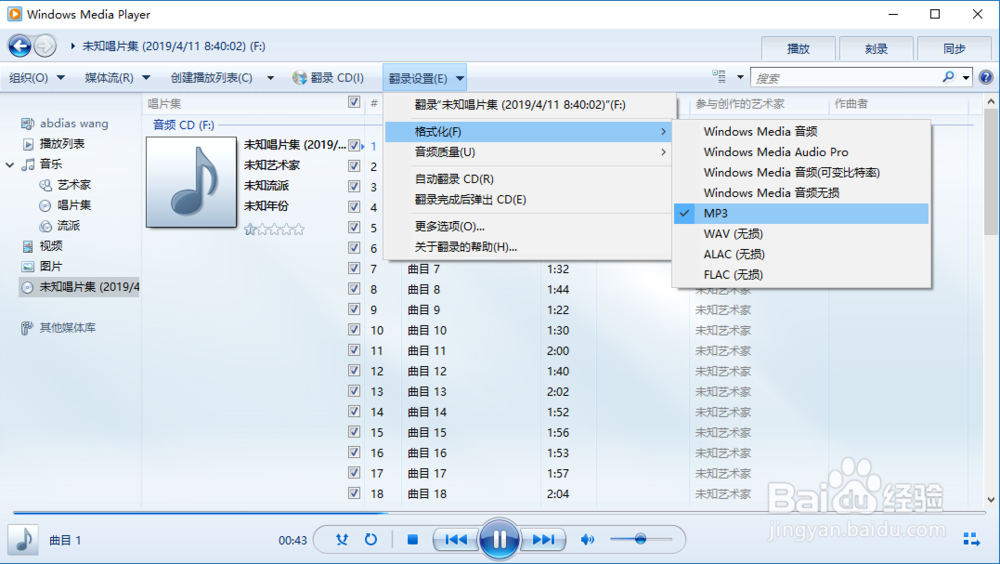1000x564 pixels.
Task: Toggle repeat playback
Action: (x=371, y=540)
